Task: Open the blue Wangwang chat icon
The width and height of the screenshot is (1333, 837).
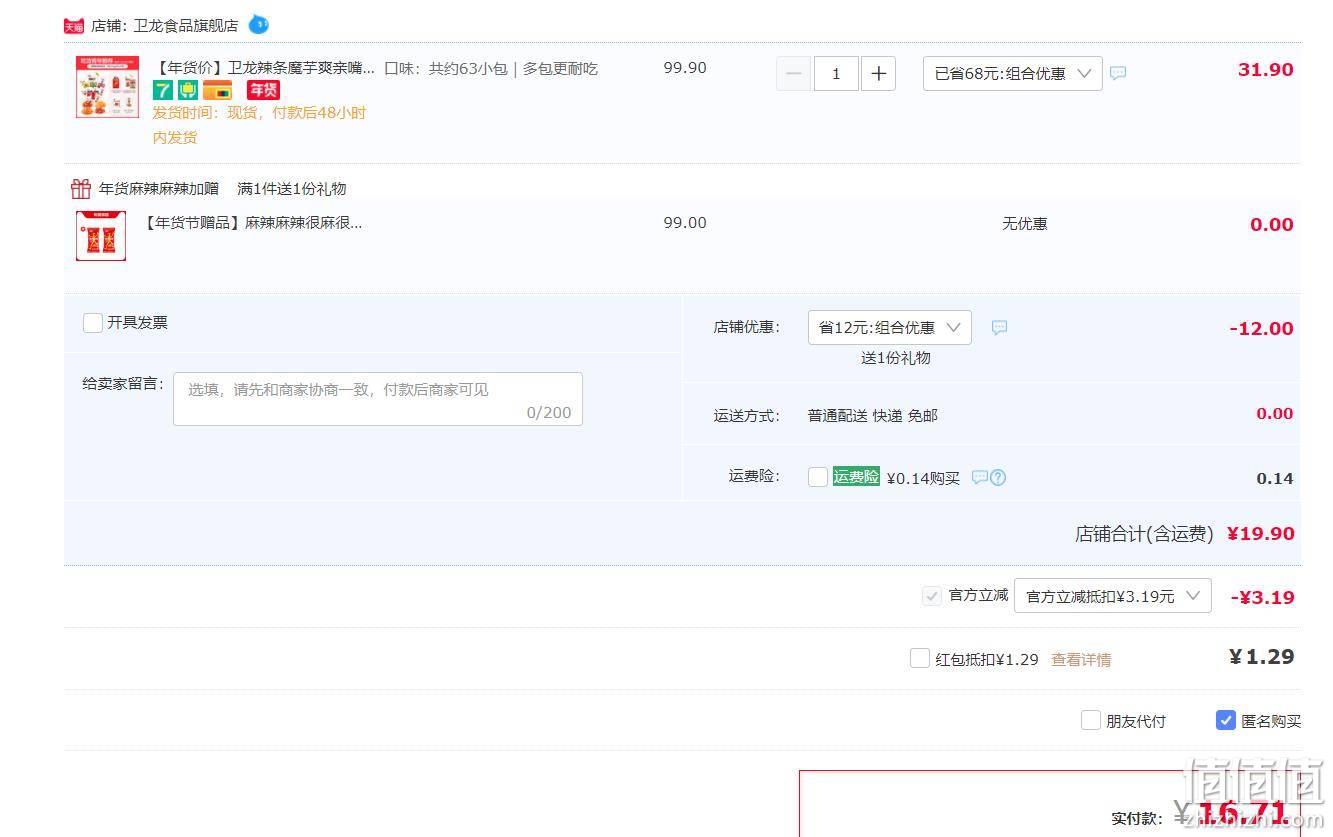Action: 258,24
